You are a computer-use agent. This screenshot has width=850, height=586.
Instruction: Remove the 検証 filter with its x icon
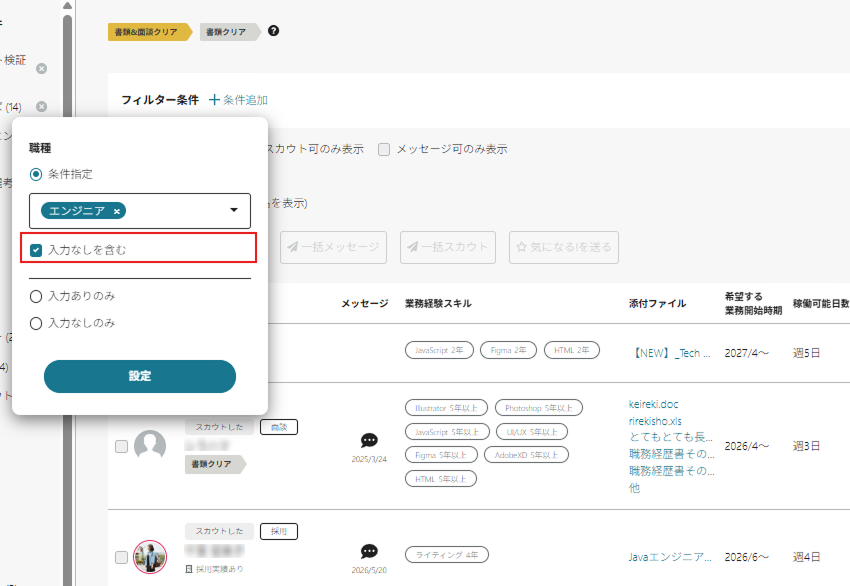click(41, 69)
